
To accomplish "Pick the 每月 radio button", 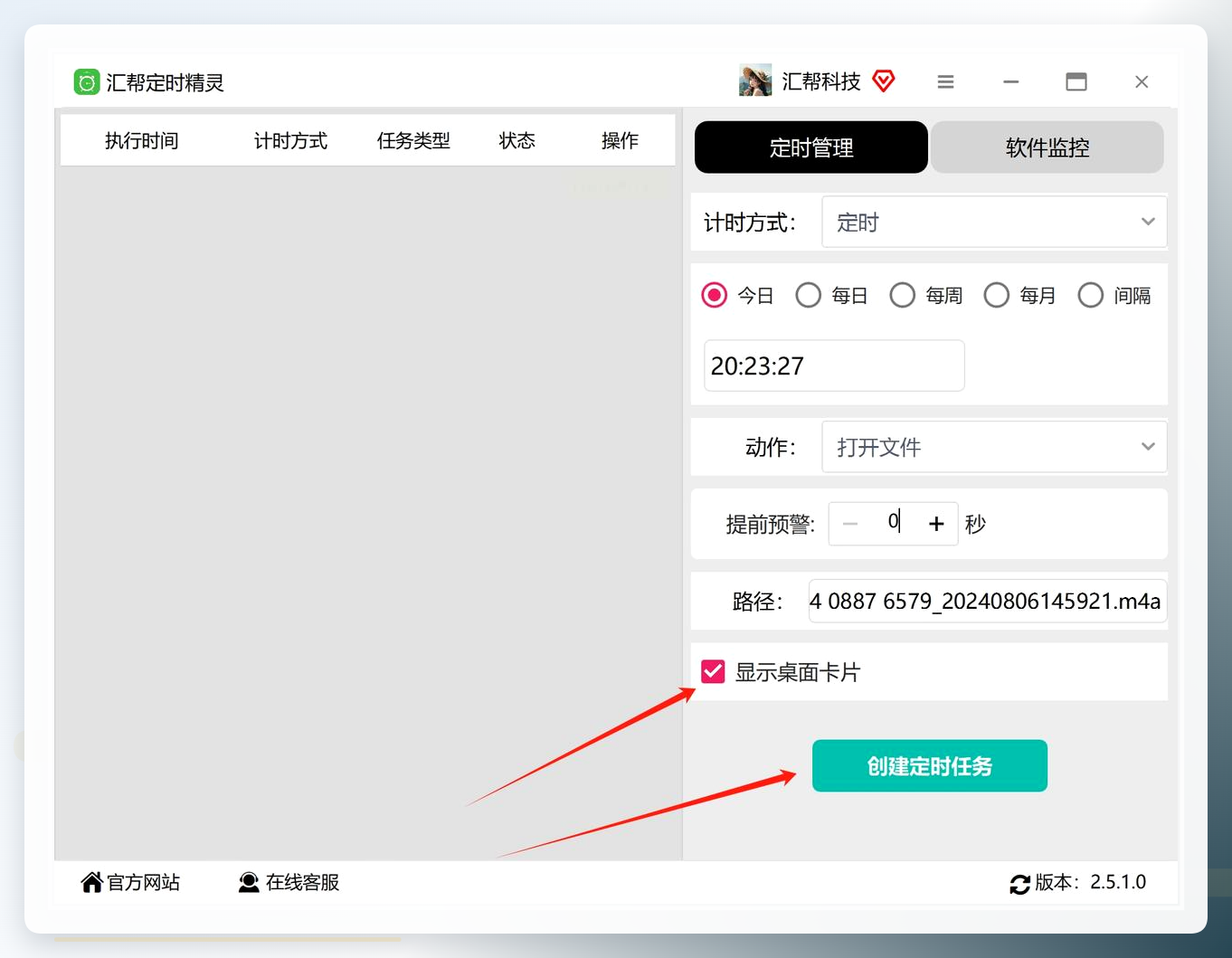I will point(997,296).
